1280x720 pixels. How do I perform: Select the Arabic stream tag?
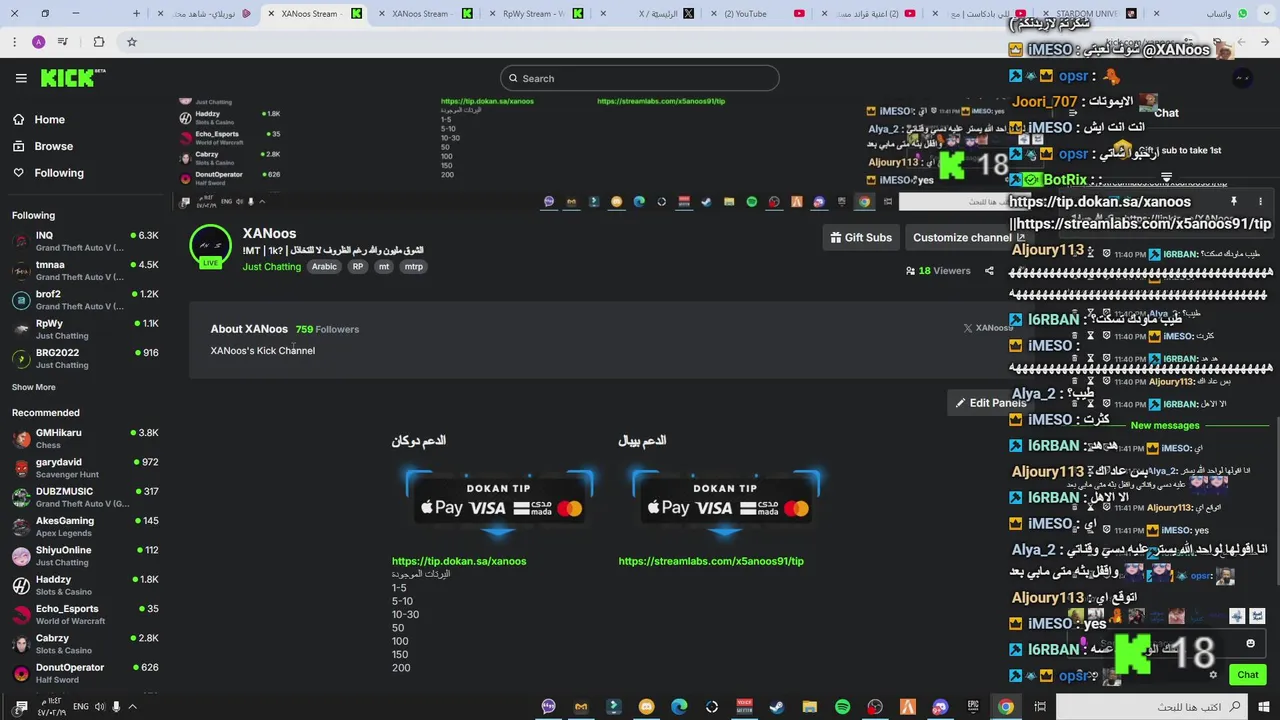pyautogui.click(x=324, y=267)
